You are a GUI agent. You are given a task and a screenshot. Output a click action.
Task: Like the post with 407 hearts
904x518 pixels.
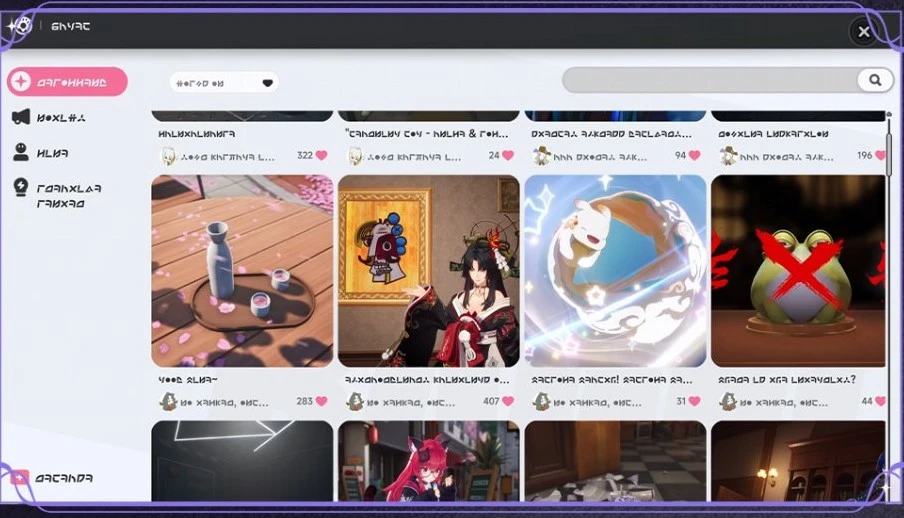[508, 401]
